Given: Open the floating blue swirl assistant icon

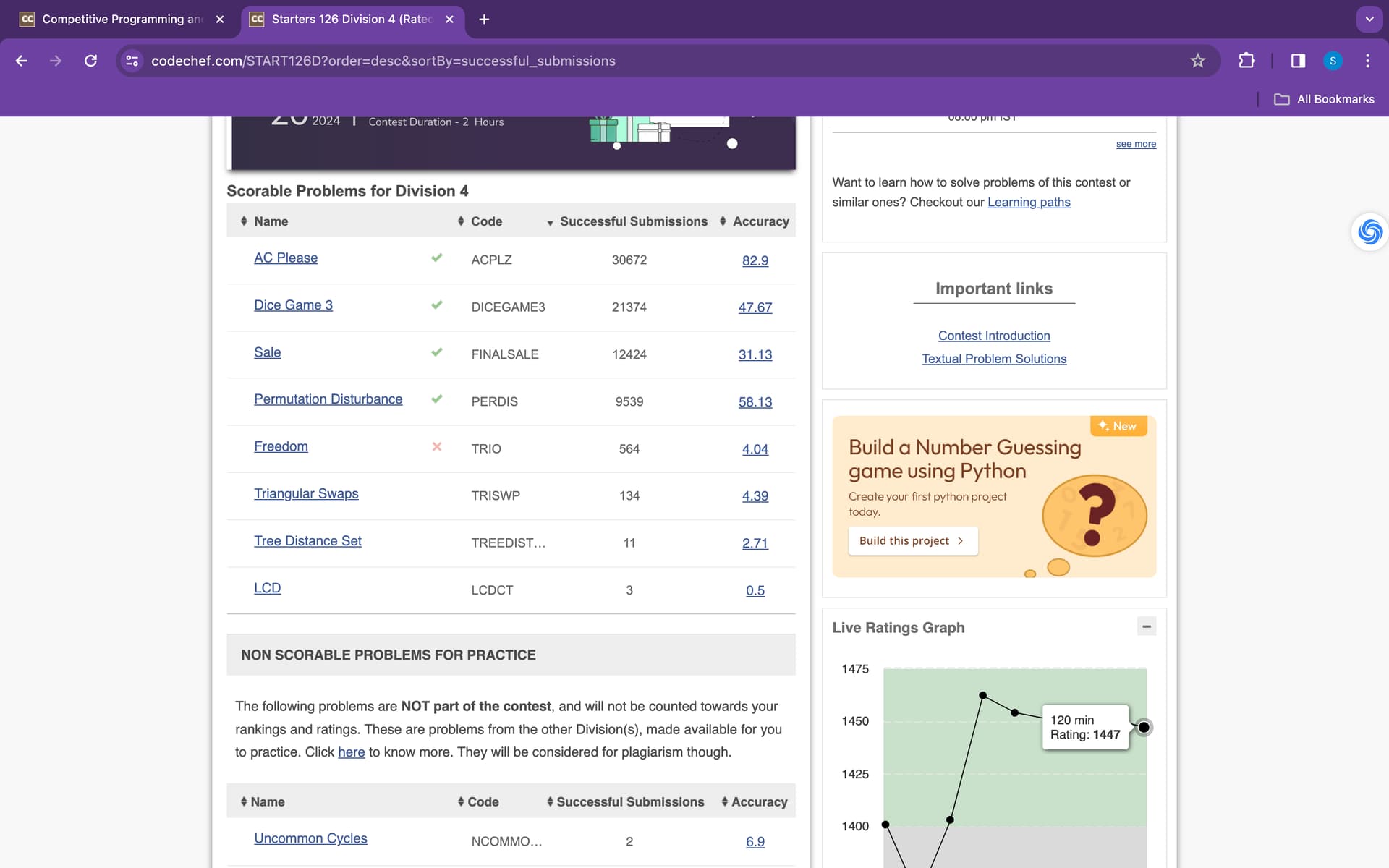Looking at the screenshot, I should tap(1369, 232).
